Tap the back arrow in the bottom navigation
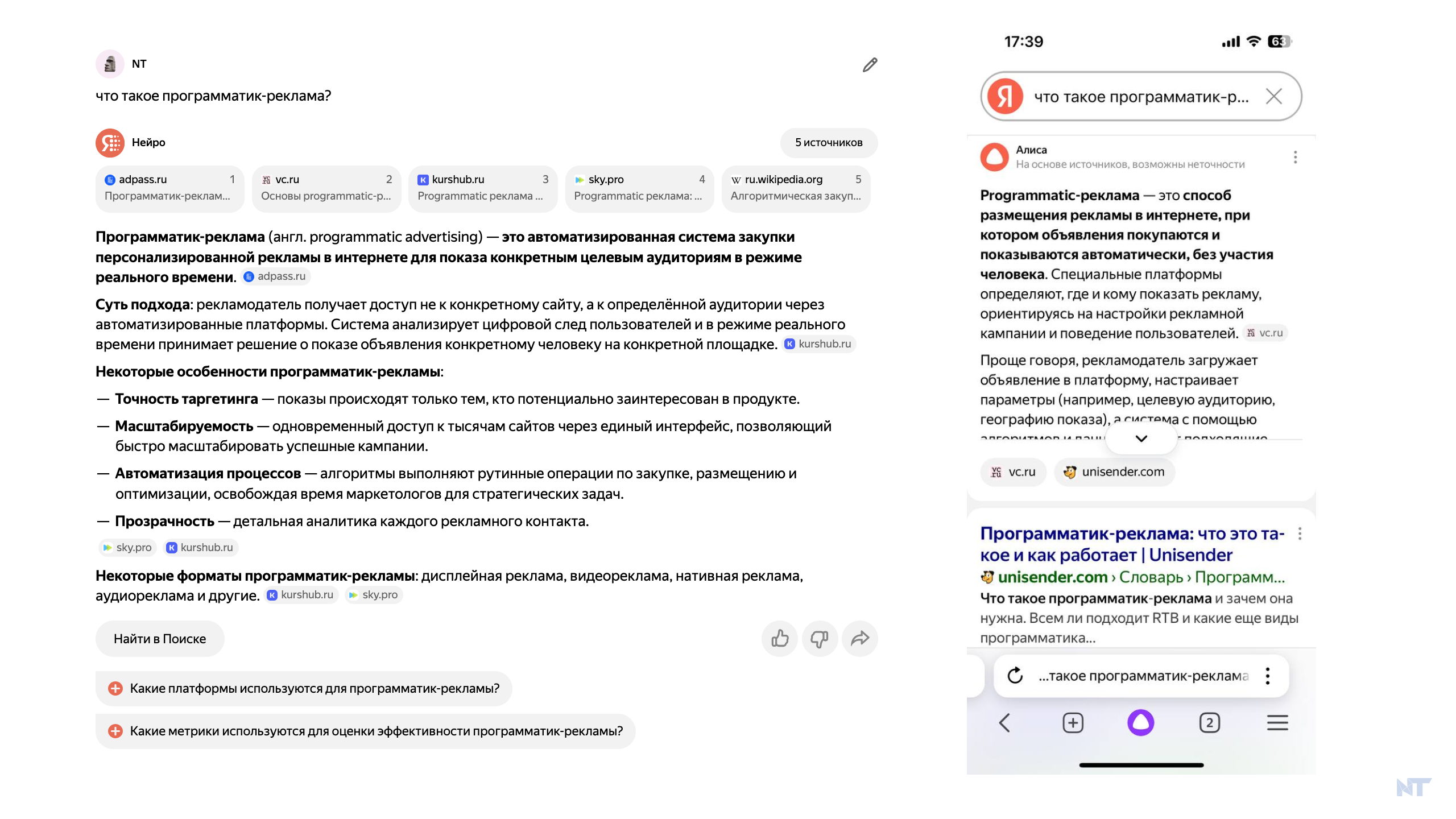Screen dimensions: 1456x819 click(1004, 723)
